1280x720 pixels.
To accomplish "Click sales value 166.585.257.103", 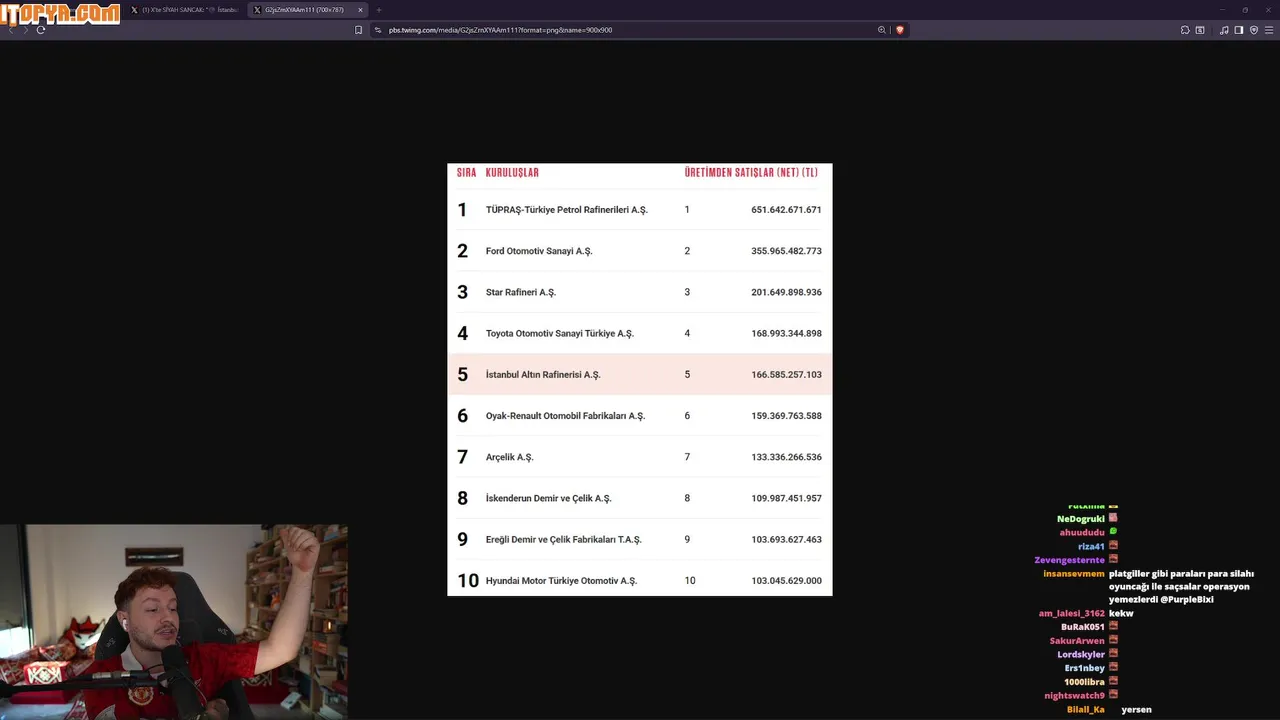I will tap(786, 374).
